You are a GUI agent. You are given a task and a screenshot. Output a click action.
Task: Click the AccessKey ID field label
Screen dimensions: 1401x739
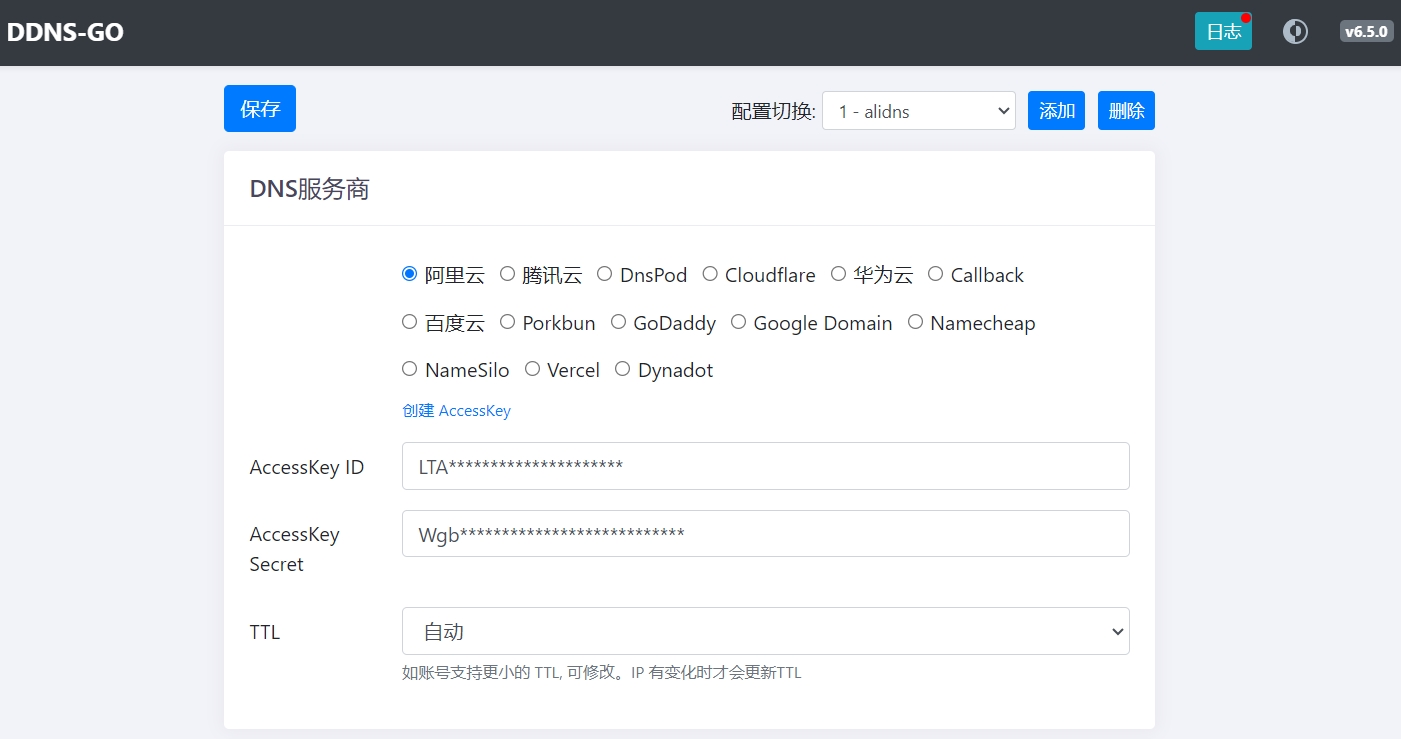coord(307,467)
